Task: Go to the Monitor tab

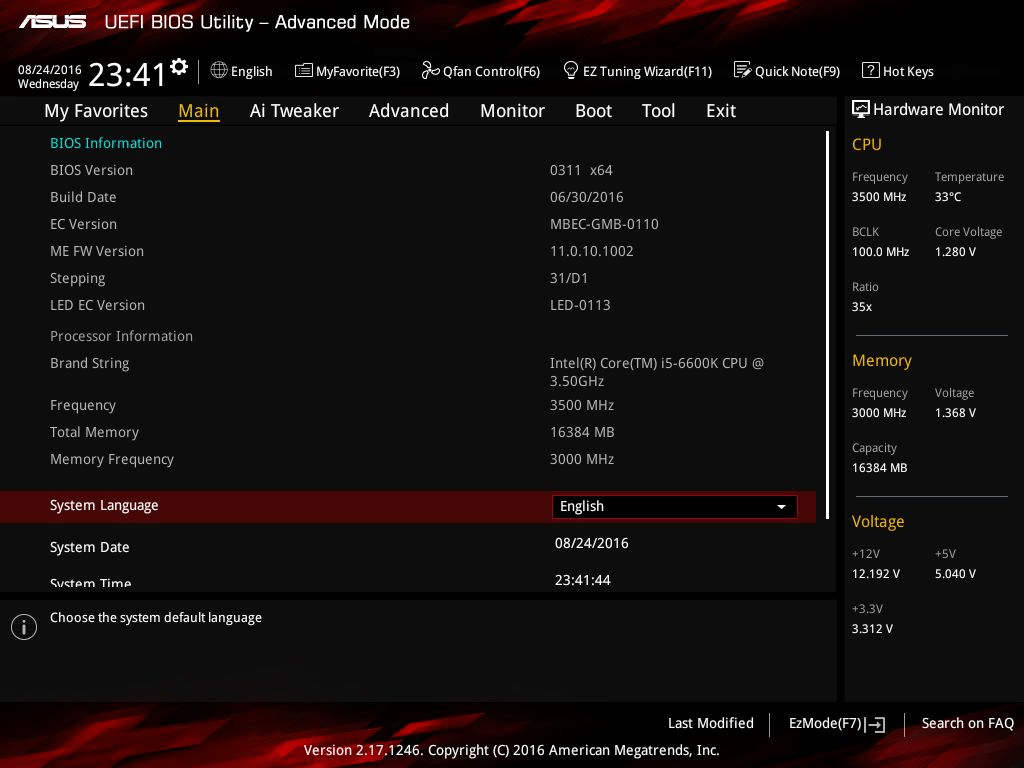Action: point(512,111)
